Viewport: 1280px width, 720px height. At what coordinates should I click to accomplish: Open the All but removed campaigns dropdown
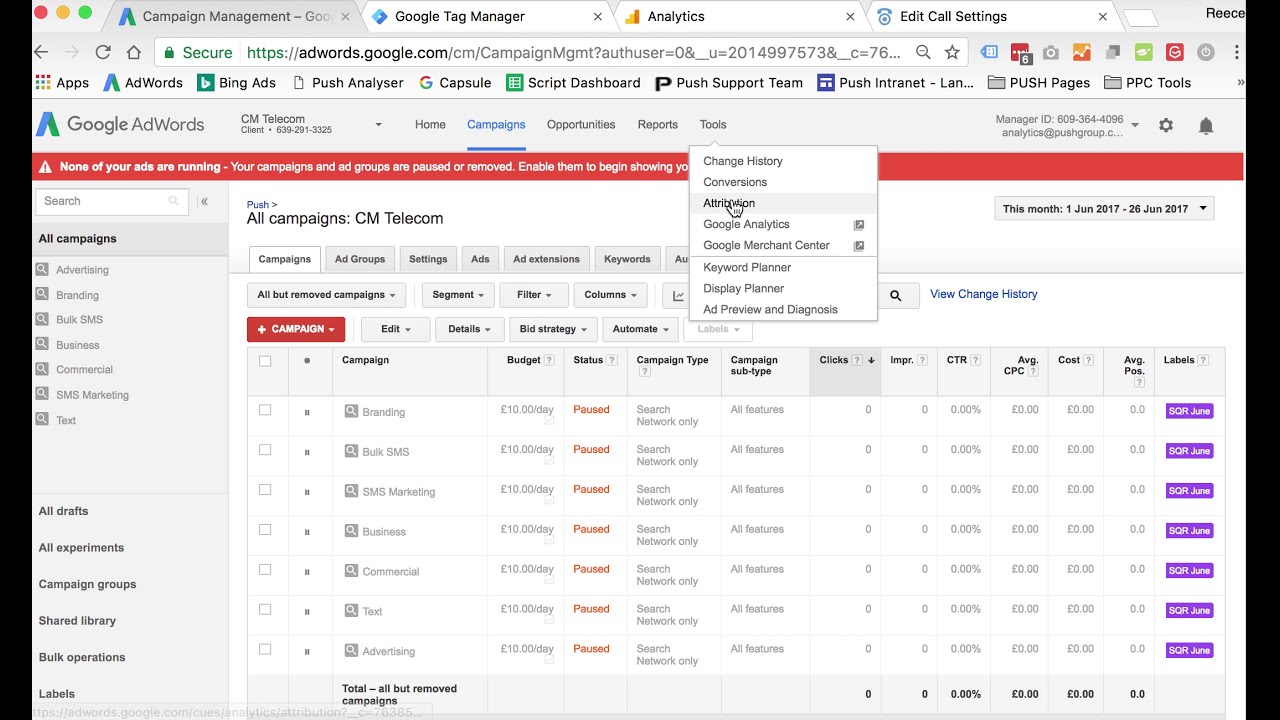pyautogui.click(x=326, y=295)
